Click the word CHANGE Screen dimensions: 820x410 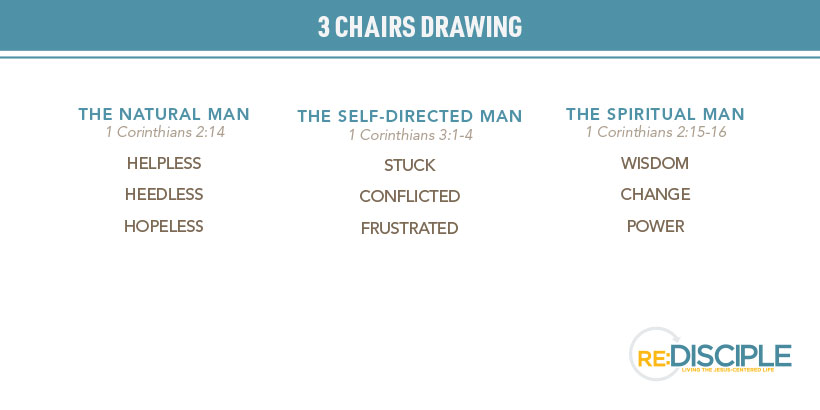[x=655, y=195]
